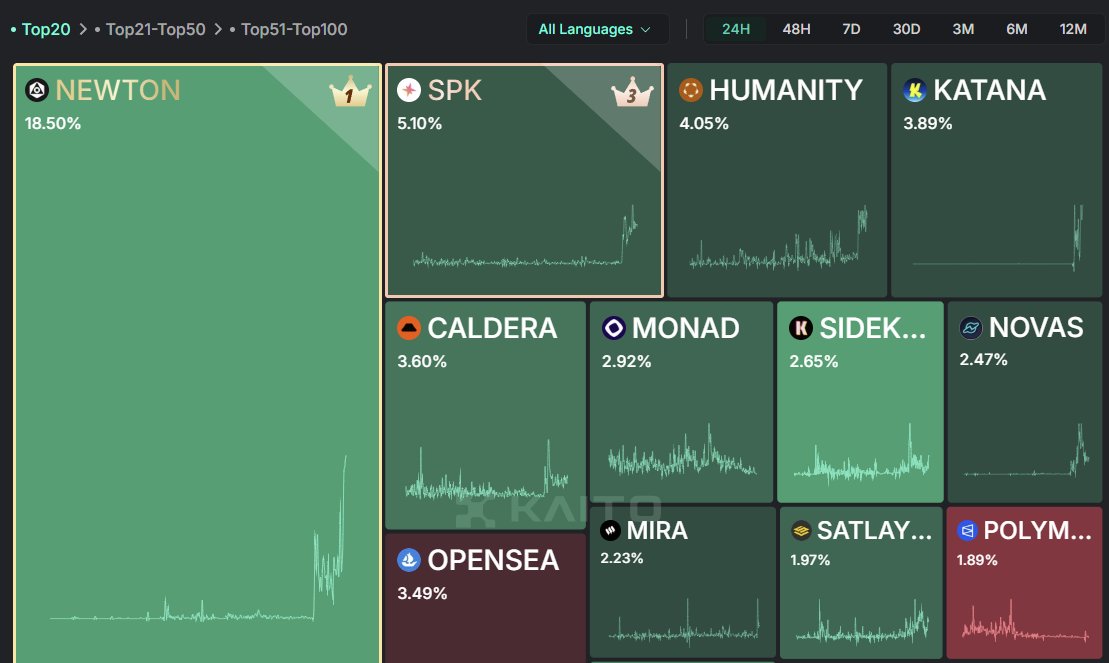The image size is (1109, 663).
Task: Click OPENSEA's 3.49% value
Action: click(422, 593)
